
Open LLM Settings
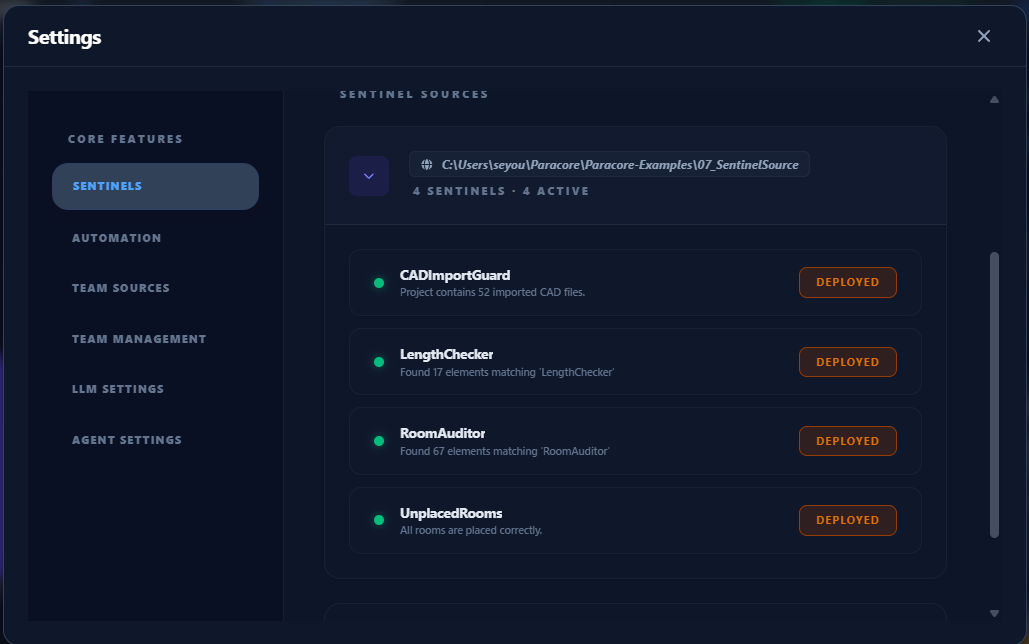pos(118,389)
